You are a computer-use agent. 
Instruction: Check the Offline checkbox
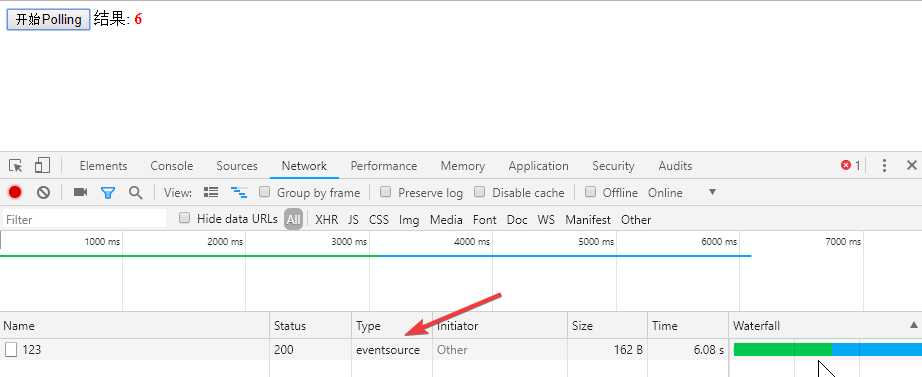click(590, 192)
